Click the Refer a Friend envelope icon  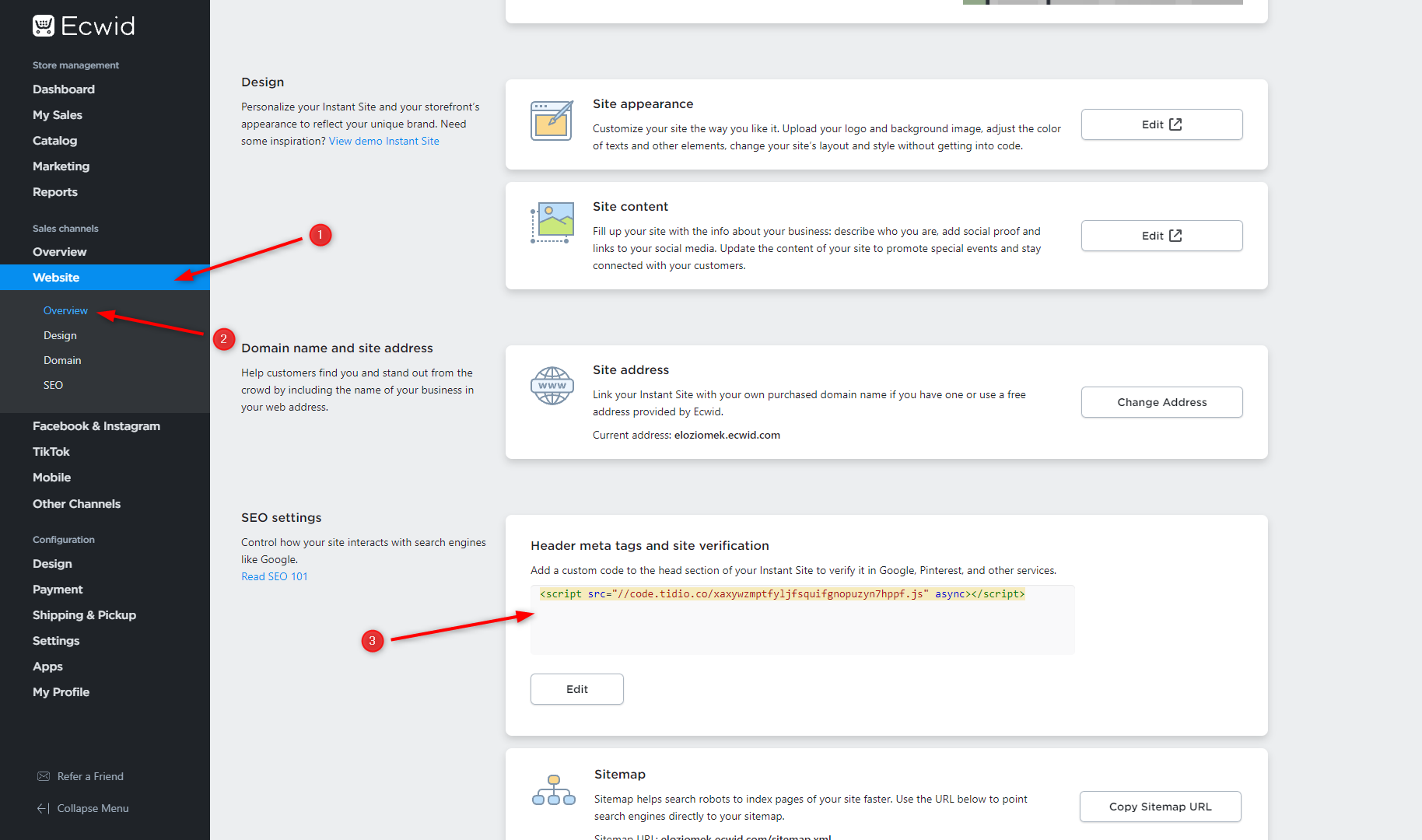(x=44, y=776)
